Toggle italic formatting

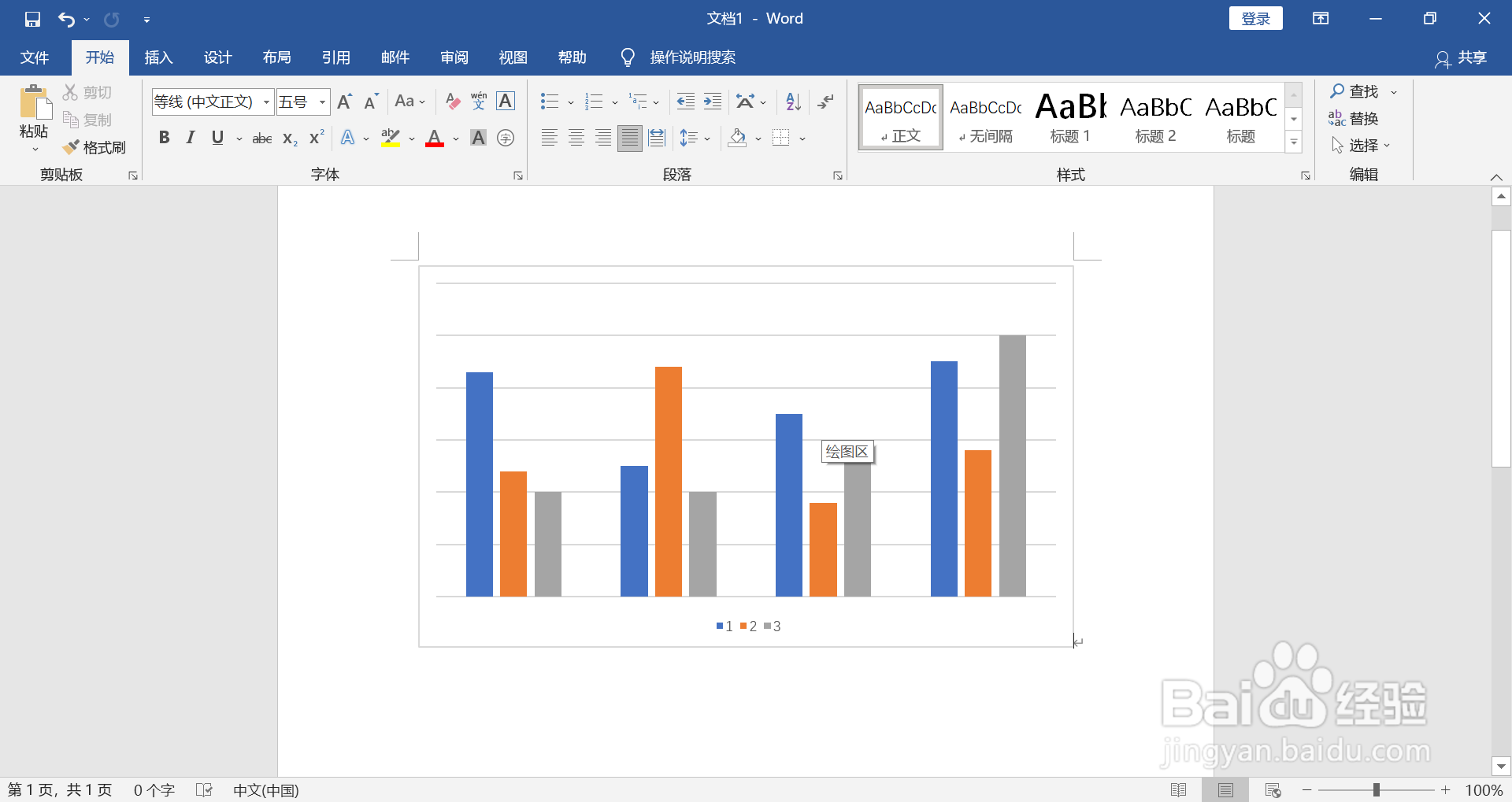click(x=191, y=139)
